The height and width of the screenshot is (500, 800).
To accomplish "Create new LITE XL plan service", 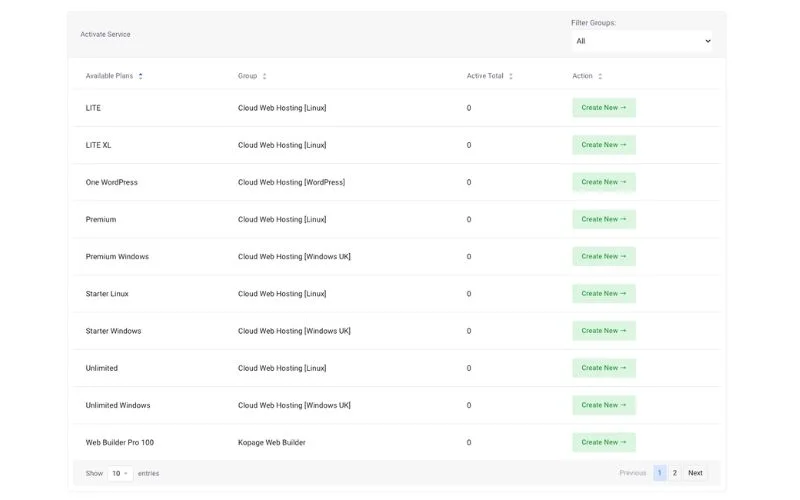I will tap(604, 145).
